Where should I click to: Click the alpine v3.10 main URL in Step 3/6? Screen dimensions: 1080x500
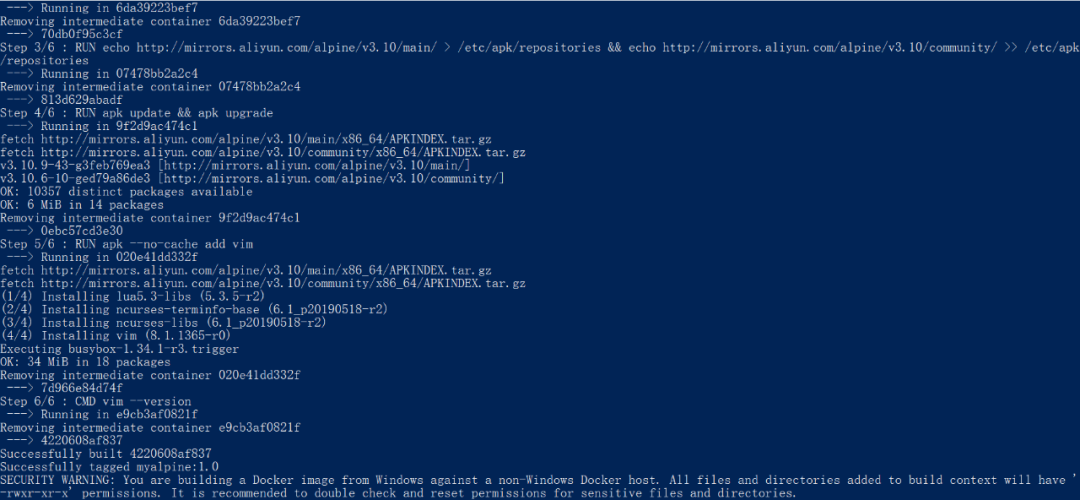coord(285,48)
